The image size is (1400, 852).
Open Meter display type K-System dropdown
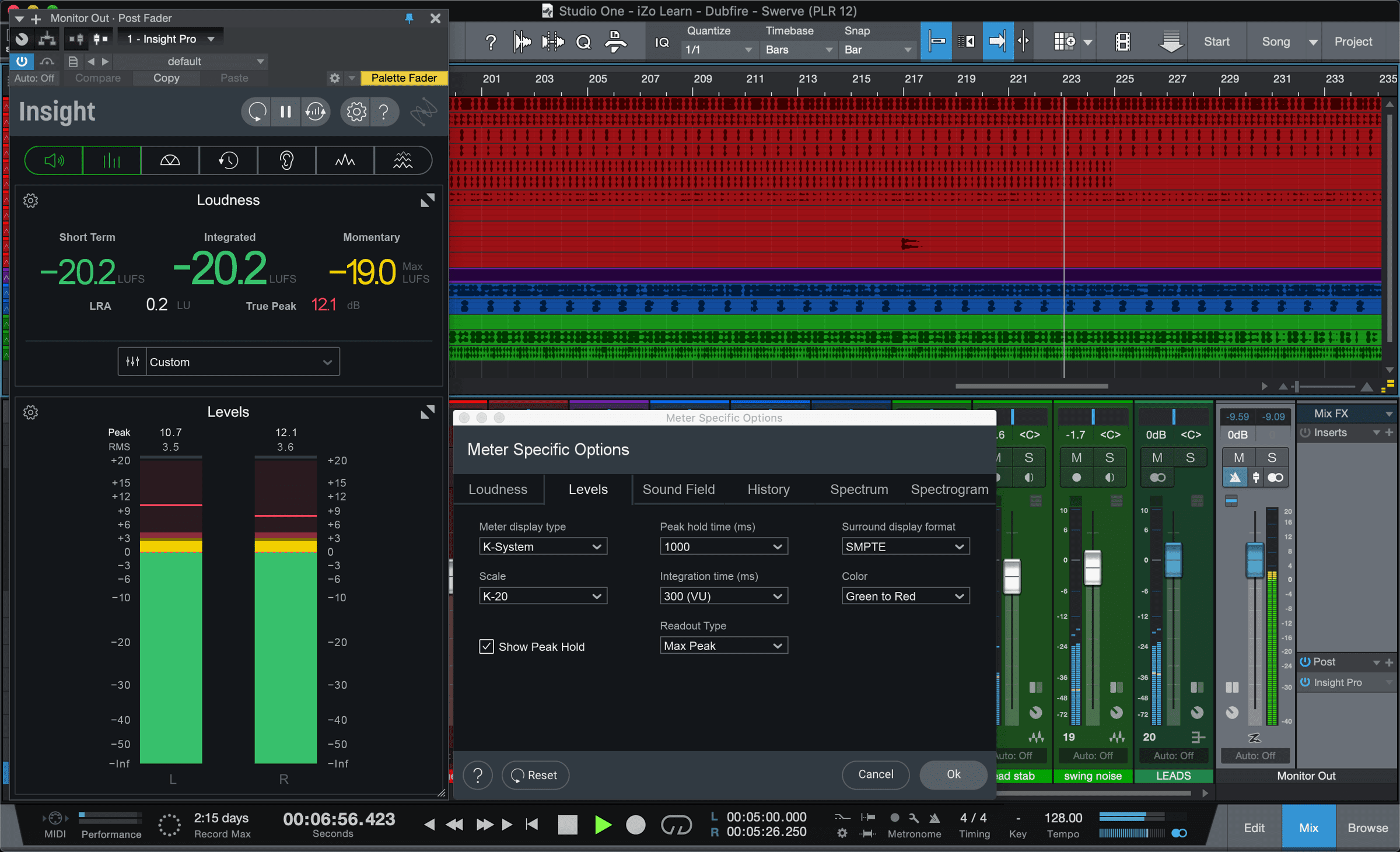pyautogui.click(x=542, y=546)
